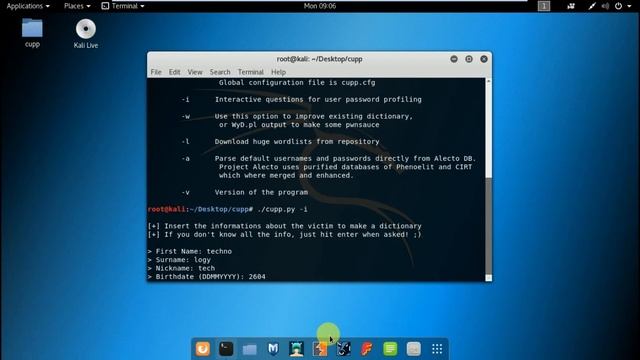Open the Terminal app menu in top bar
This screenshot has height=360, width=640.
pos(123,6)
